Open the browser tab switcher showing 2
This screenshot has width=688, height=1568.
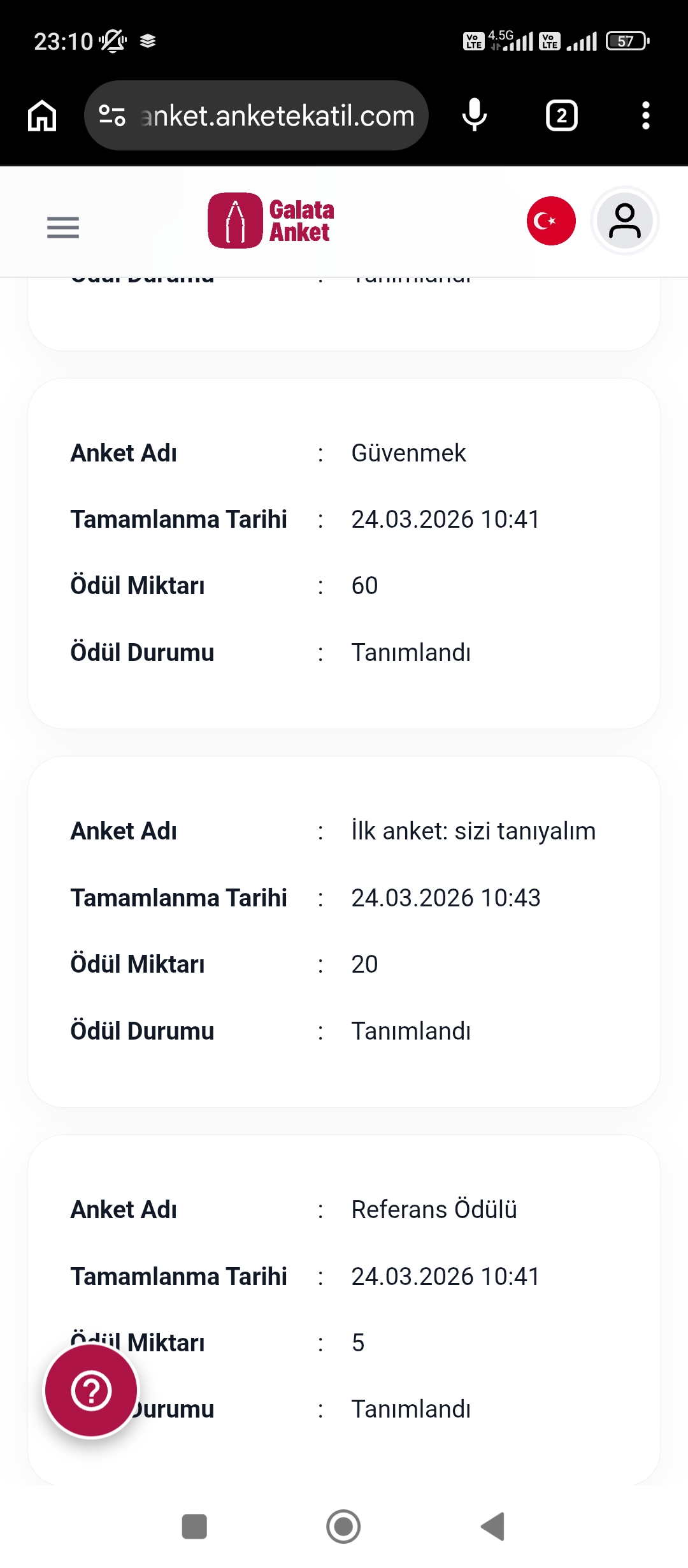point(561,116)
